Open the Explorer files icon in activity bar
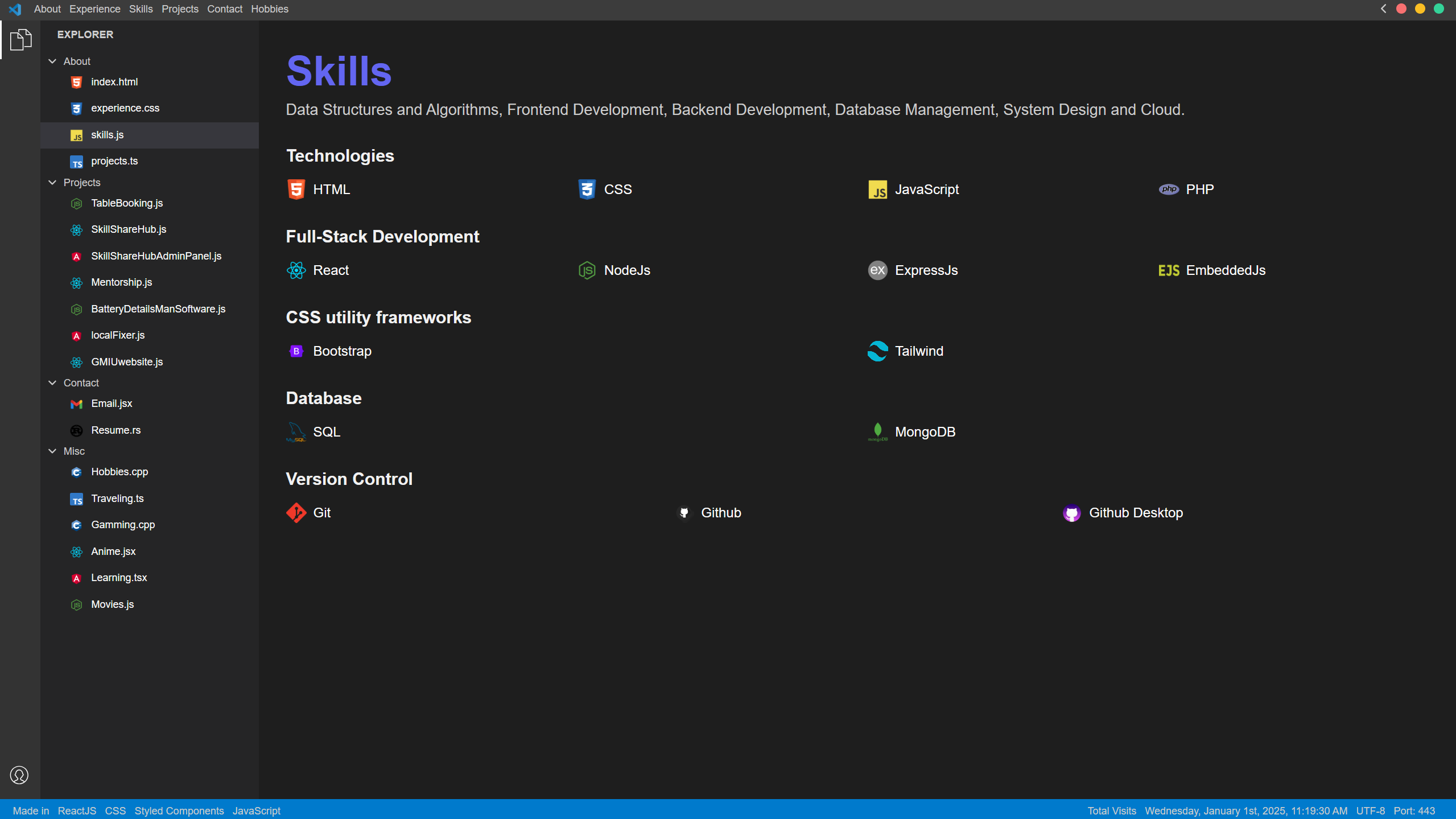Viewport: 1456px width, 819px height. (x=20, y=39)
